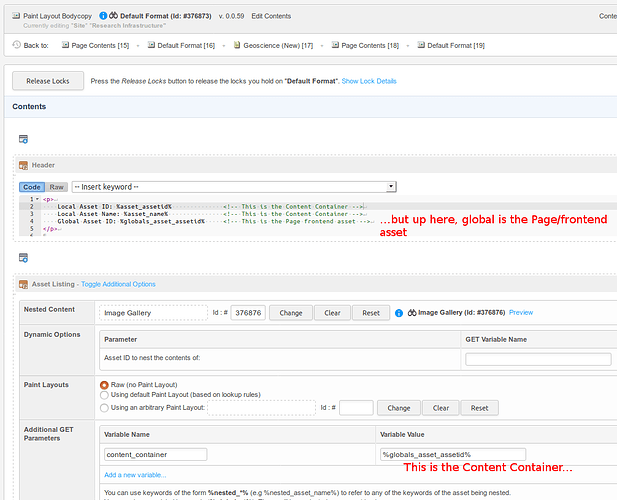Image resolution: width=617 pixels, height=500 pixels.
Task: Click the insert container icon above Header
Action: point(24,139)
